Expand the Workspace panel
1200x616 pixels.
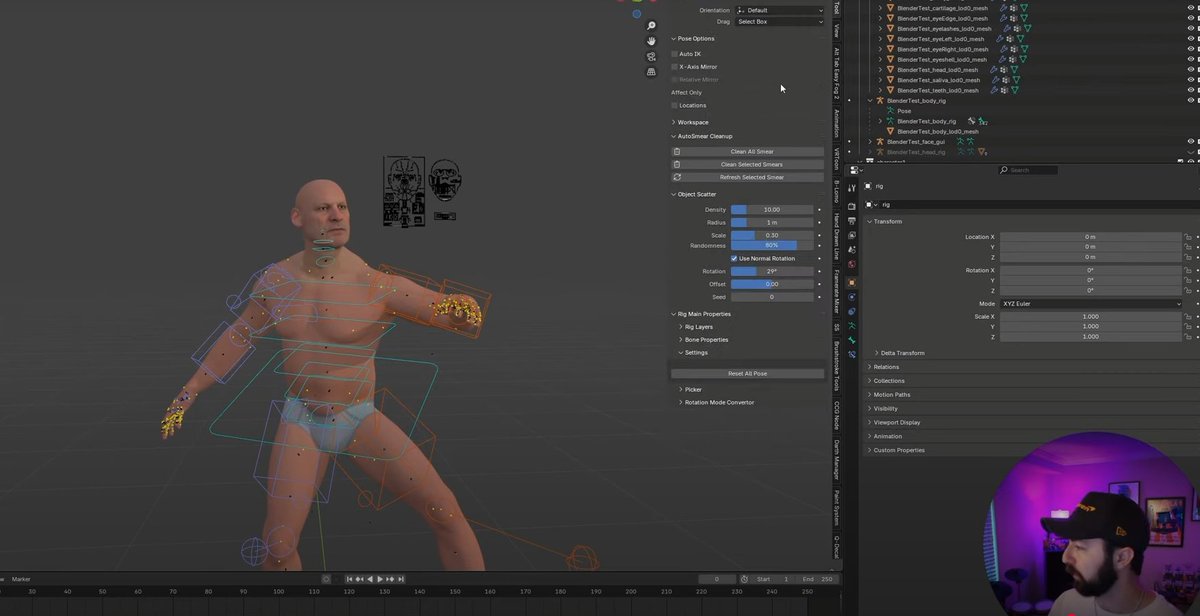coord(692,122)
